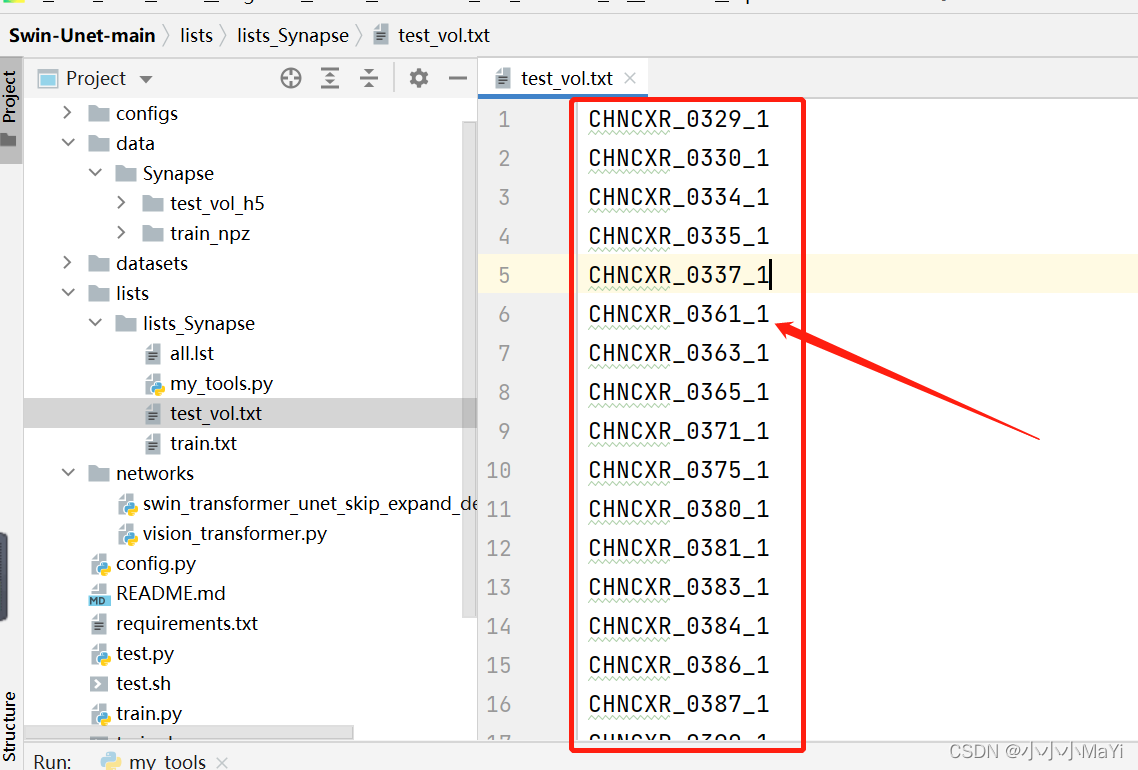Click the Expand All icon in Project panel
The image size is (1138, 770).
click(330, 78)
